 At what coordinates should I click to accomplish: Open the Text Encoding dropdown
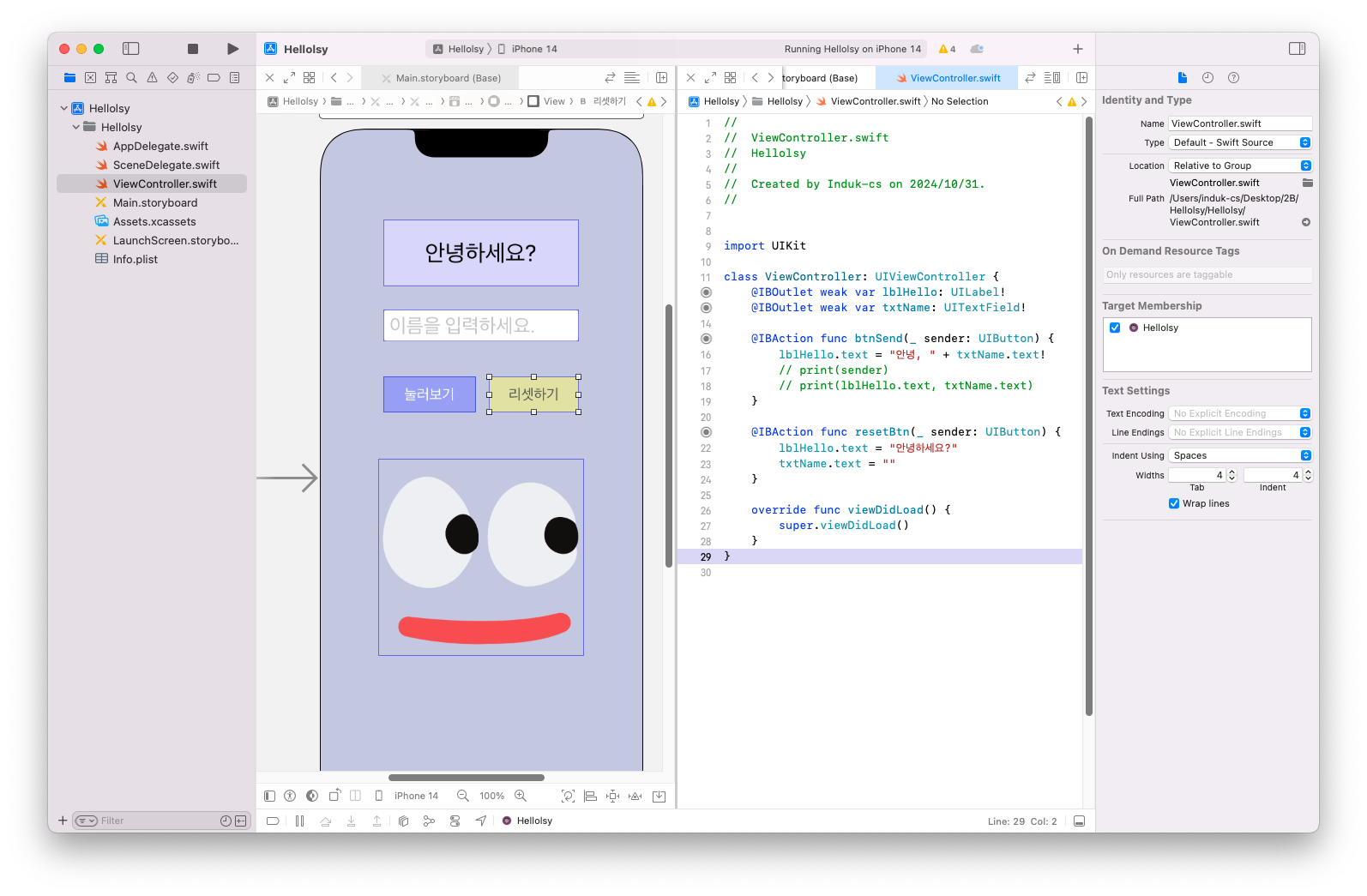point(1240,413)
